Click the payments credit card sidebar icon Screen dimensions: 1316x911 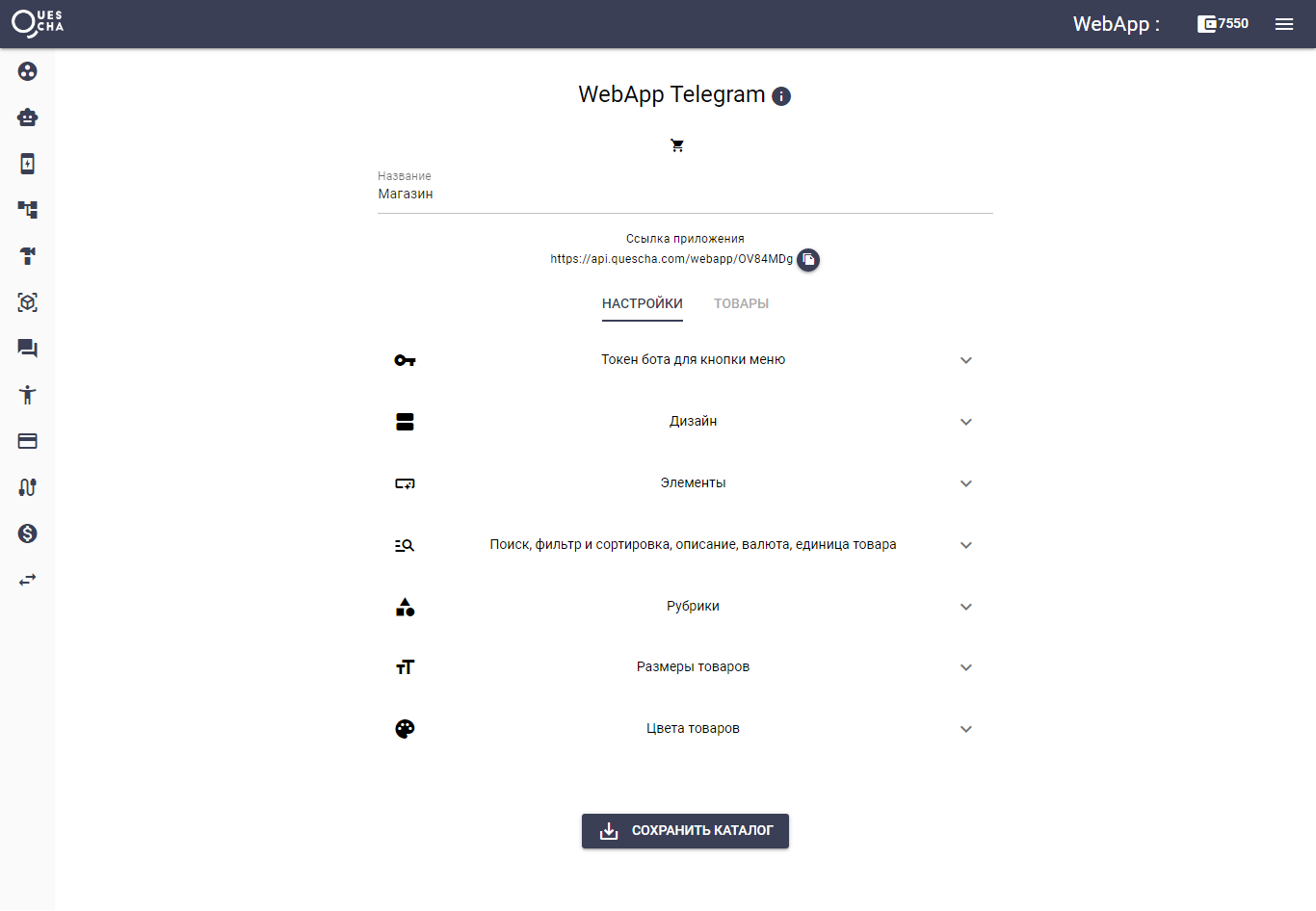(x=27, y=440)
